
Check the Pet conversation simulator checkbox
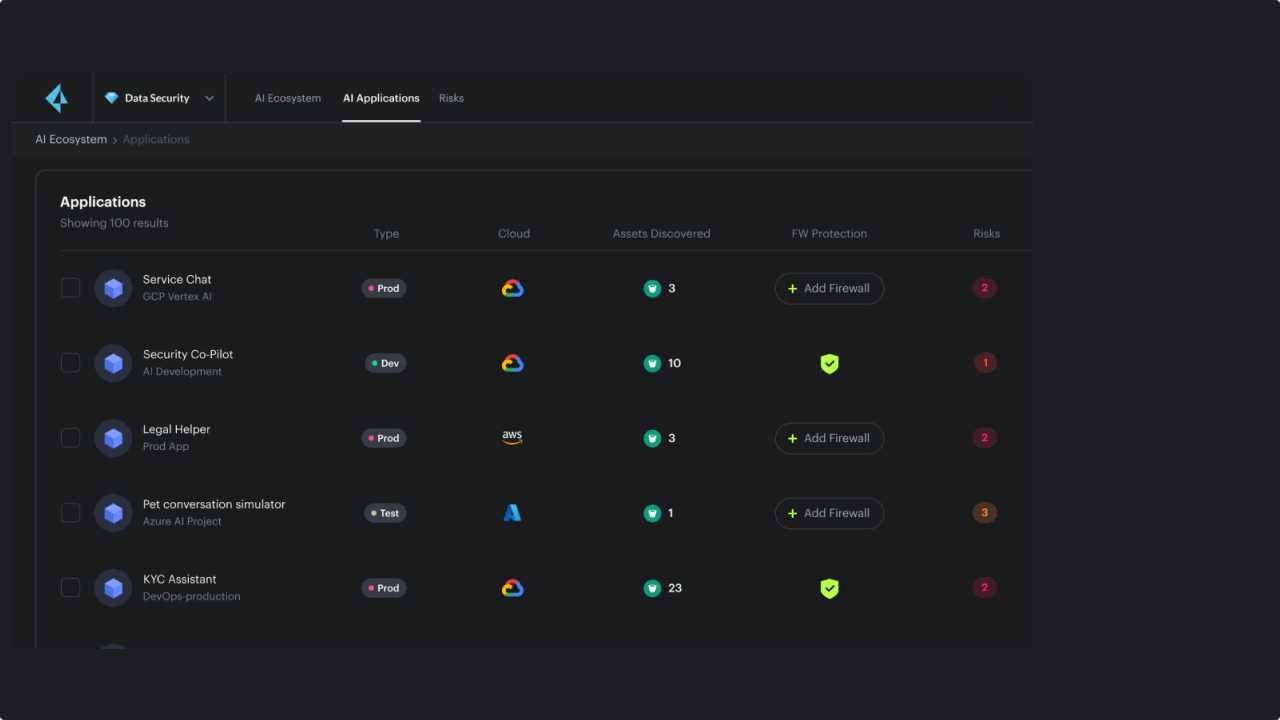point(70,512)
